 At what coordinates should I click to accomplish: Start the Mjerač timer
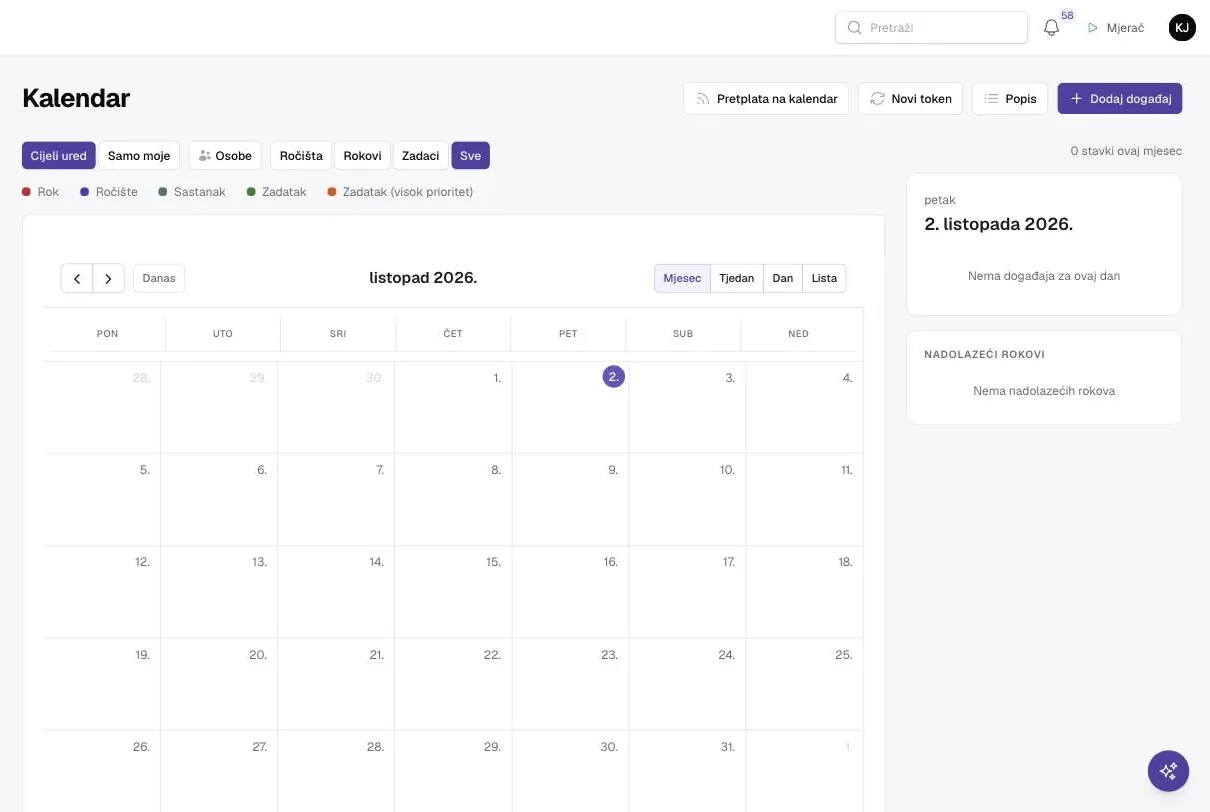[x=1116, y=28]
